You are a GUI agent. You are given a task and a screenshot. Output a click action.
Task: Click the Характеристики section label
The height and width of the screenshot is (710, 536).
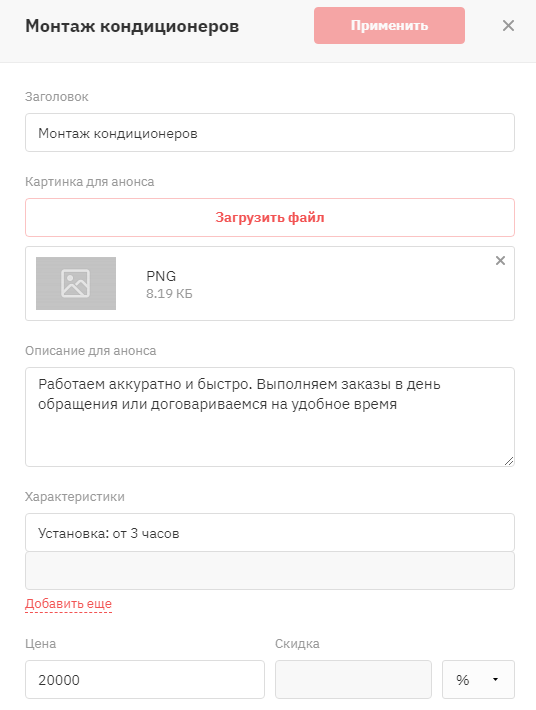[75, 497]
